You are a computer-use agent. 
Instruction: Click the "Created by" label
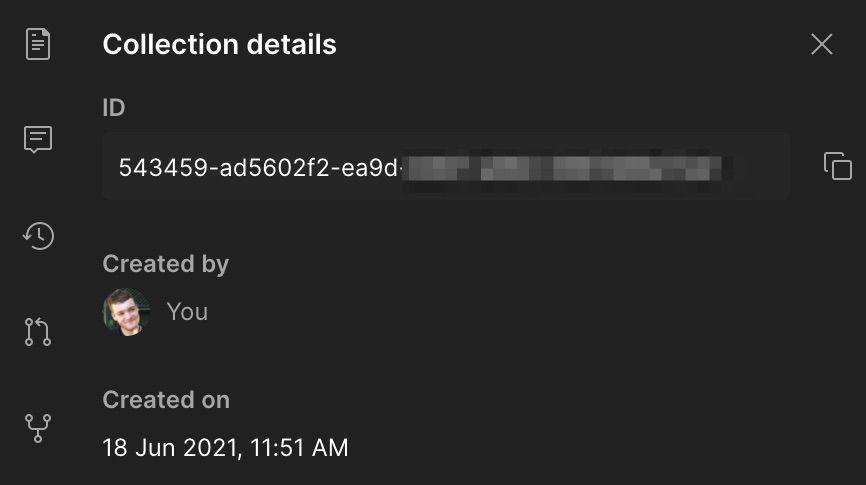[165, 264]
